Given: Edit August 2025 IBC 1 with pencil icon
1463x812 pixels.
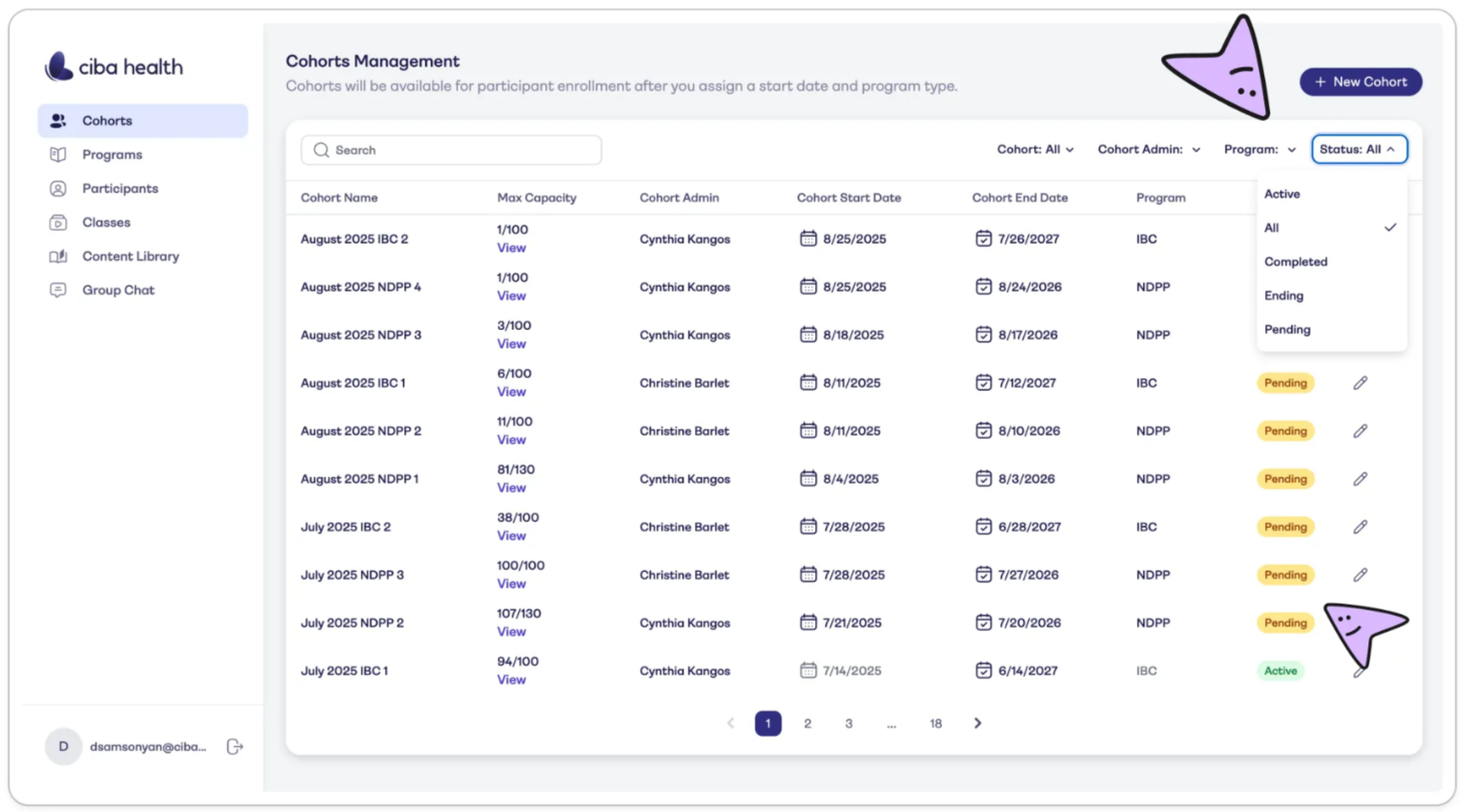Looking at the screenshot, I should (1360, 383).
